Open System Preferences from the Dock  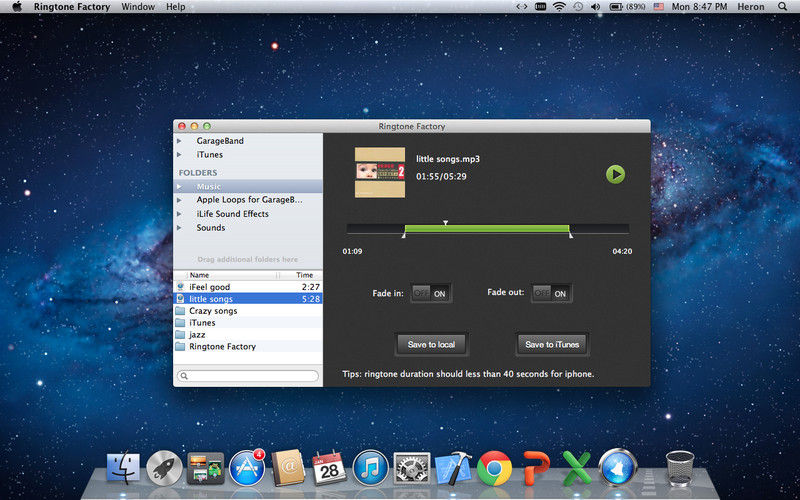412,468
